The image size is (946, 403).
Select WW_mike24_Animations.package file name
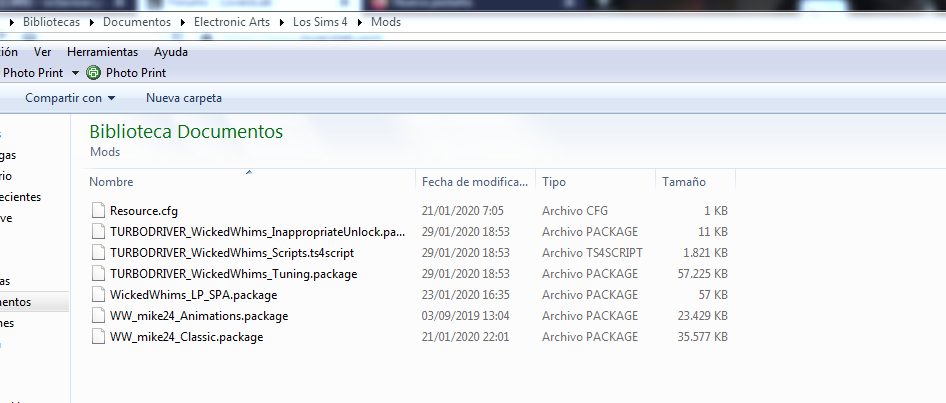coord(198,316)
